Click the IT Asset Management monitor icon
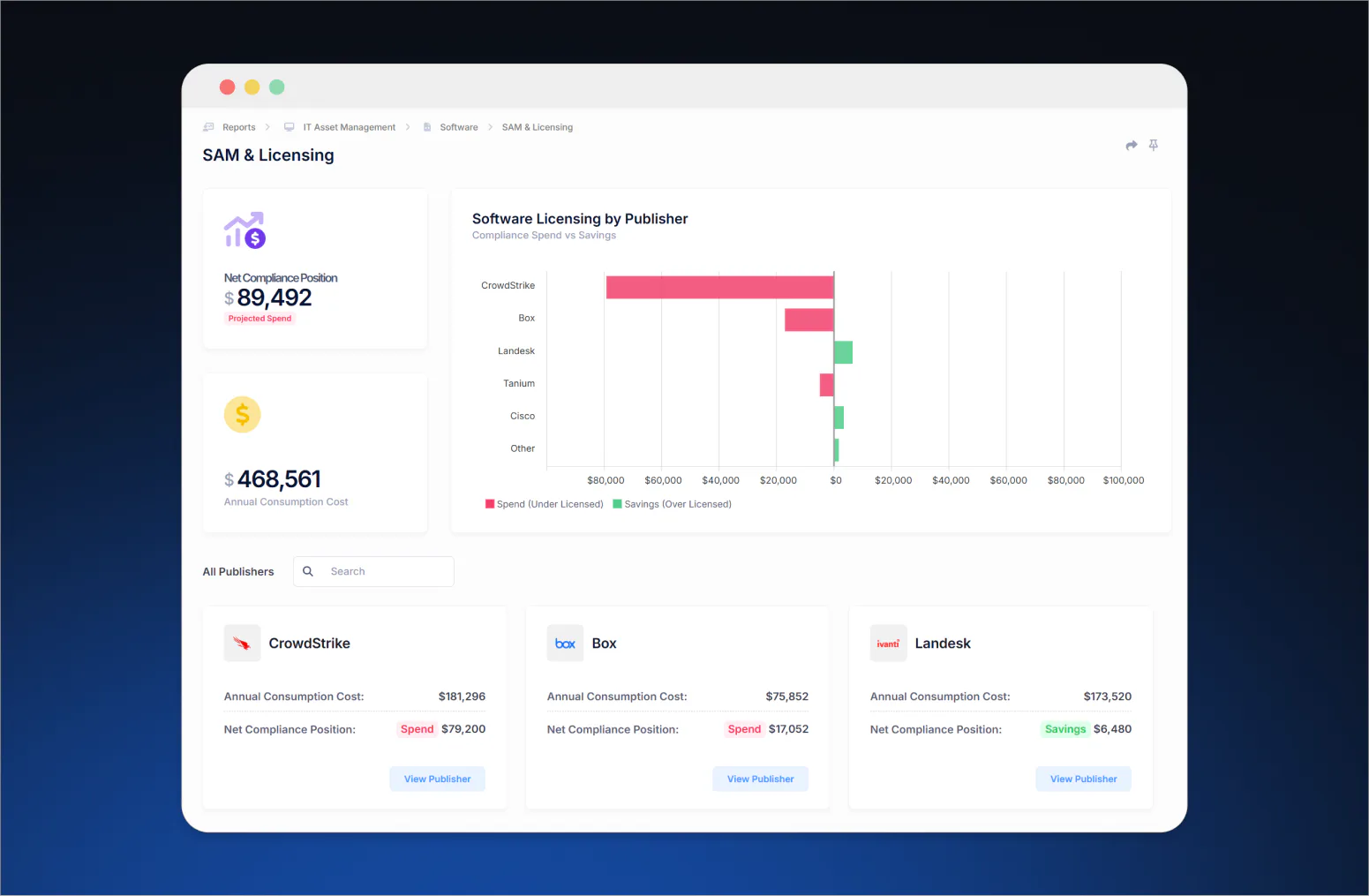 point(290,127)
